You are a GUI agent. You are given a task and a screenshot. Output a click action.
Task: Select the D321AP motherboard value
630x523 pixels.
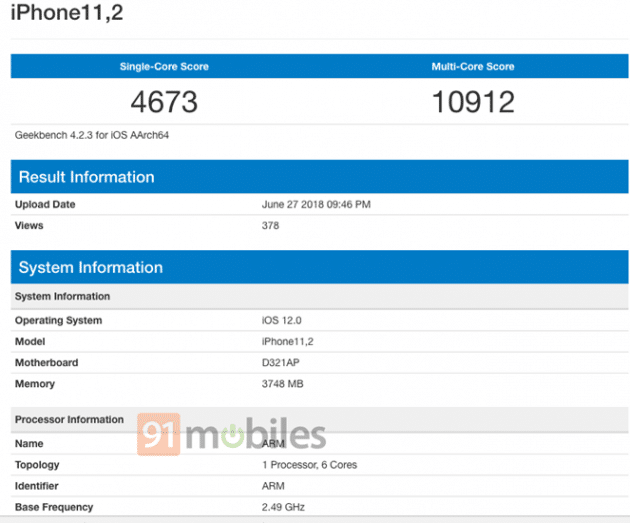284,362
